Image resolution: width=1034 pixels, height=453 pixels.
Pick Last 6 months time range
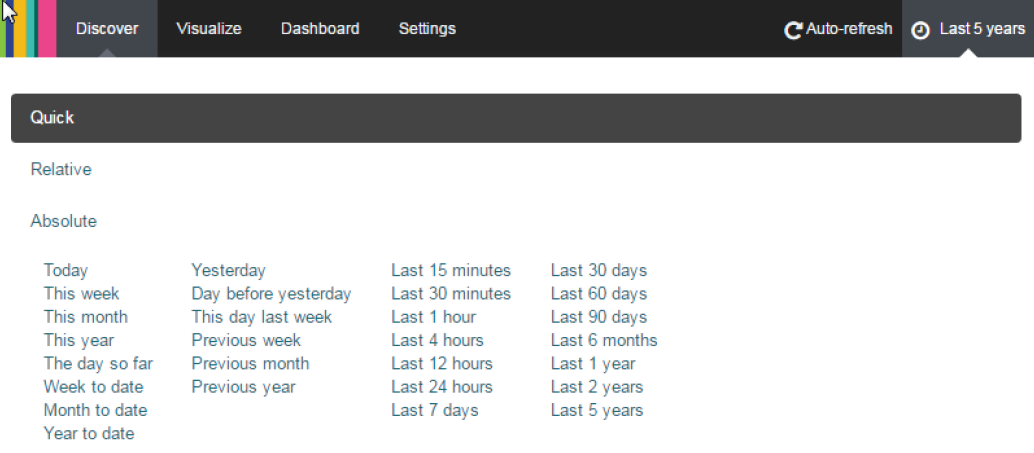pyautogui.click(x=604, y=341)
